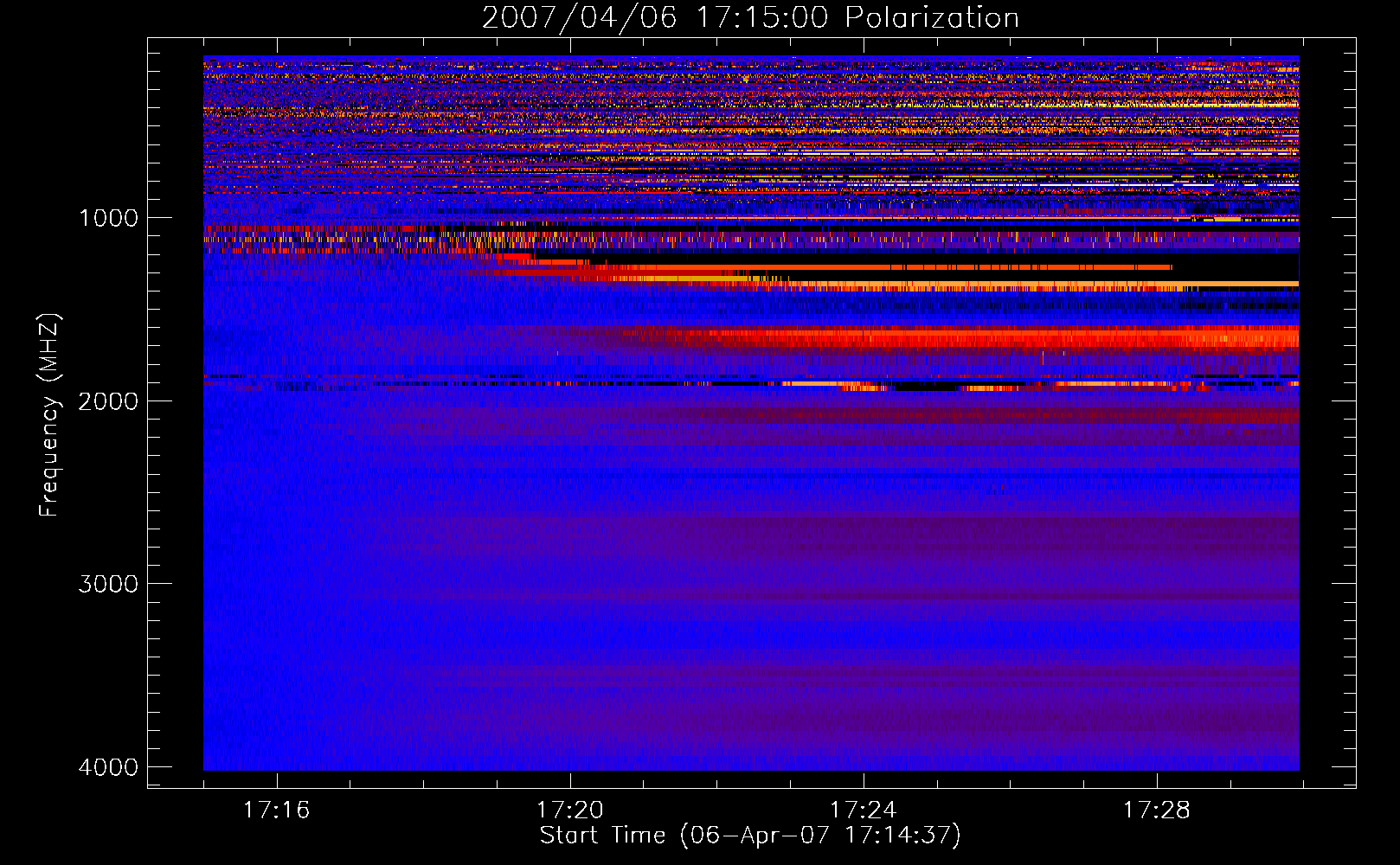Click the narrow interference line just below 2000 MHz
Screen dimensions: 1400x865
tap(751, 383)
